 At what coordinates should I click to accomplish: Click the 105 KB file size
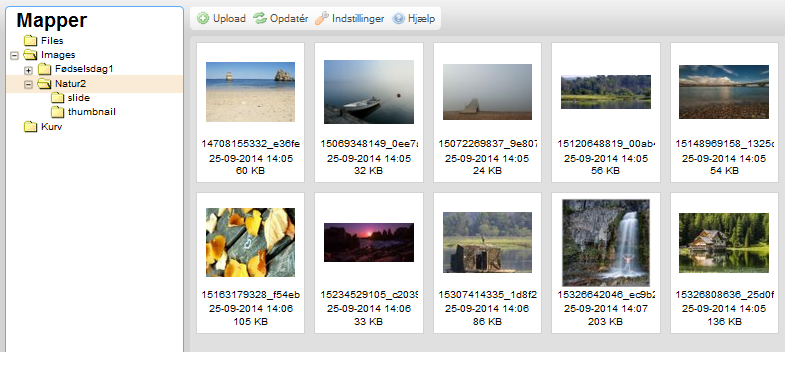(x=250, y=322)
